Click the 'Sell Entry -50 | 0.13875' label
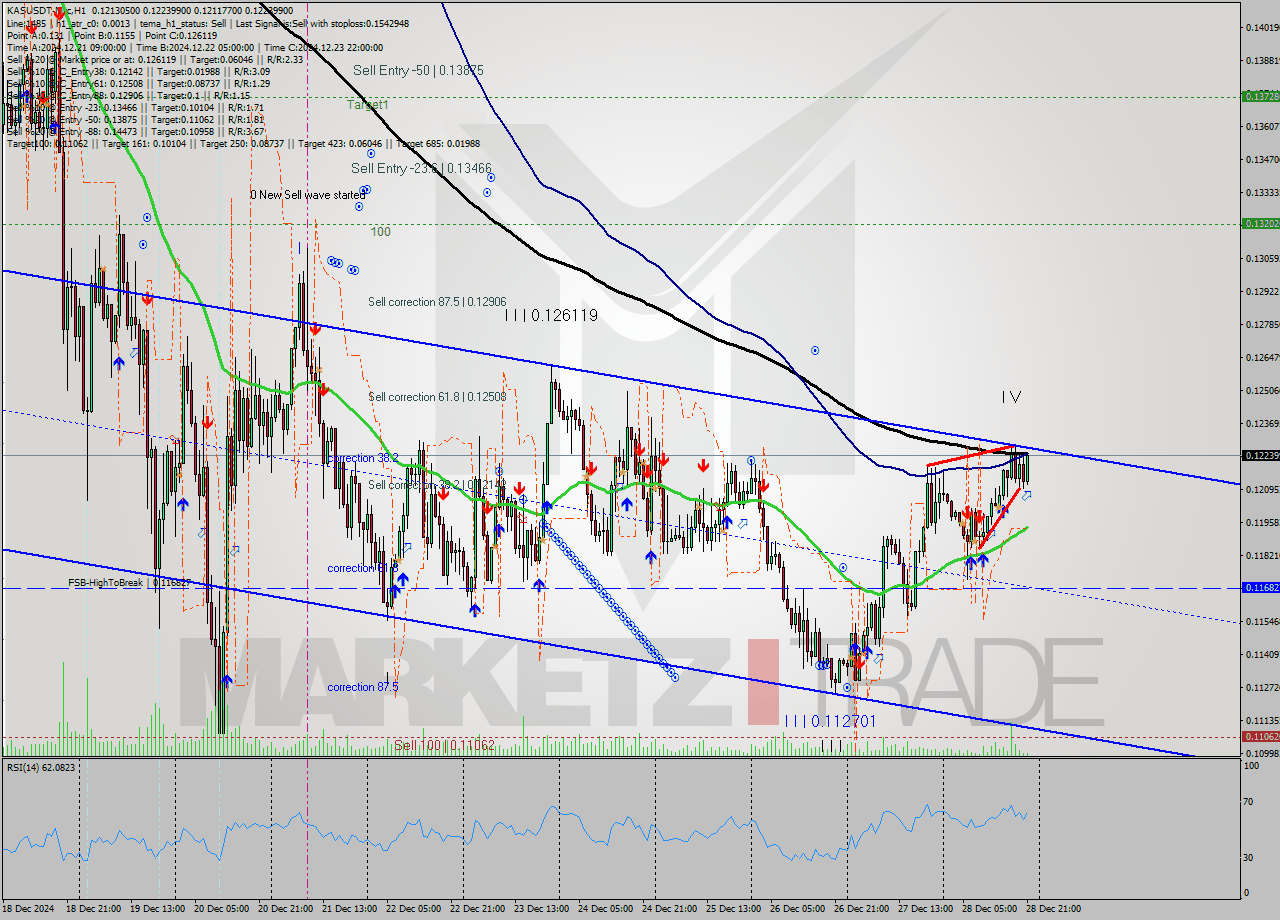This screenshot has width=1280, height=920. pos(418,71)
